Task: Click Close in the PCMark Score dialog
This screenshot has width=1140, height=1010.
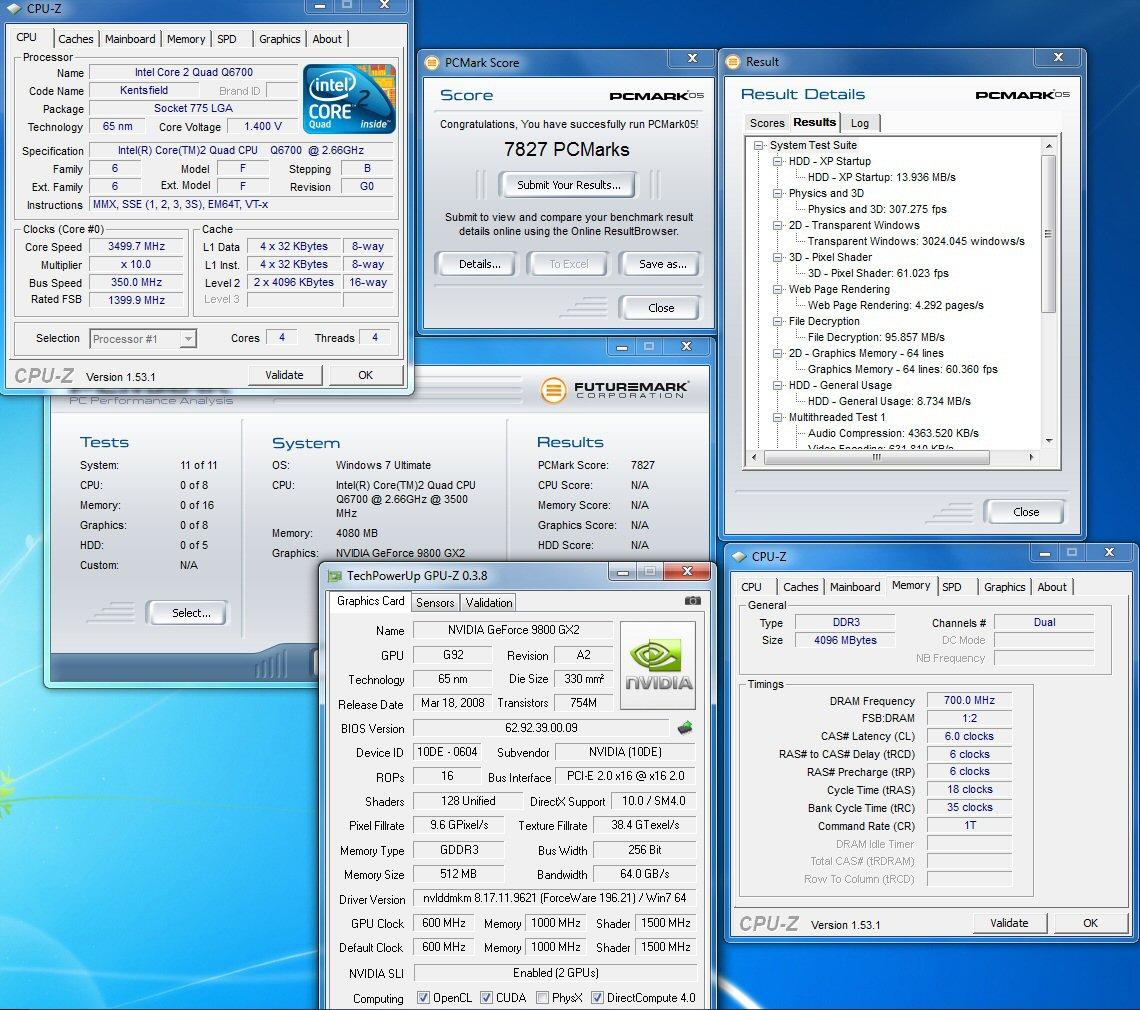Action: (x=661, y=308)
